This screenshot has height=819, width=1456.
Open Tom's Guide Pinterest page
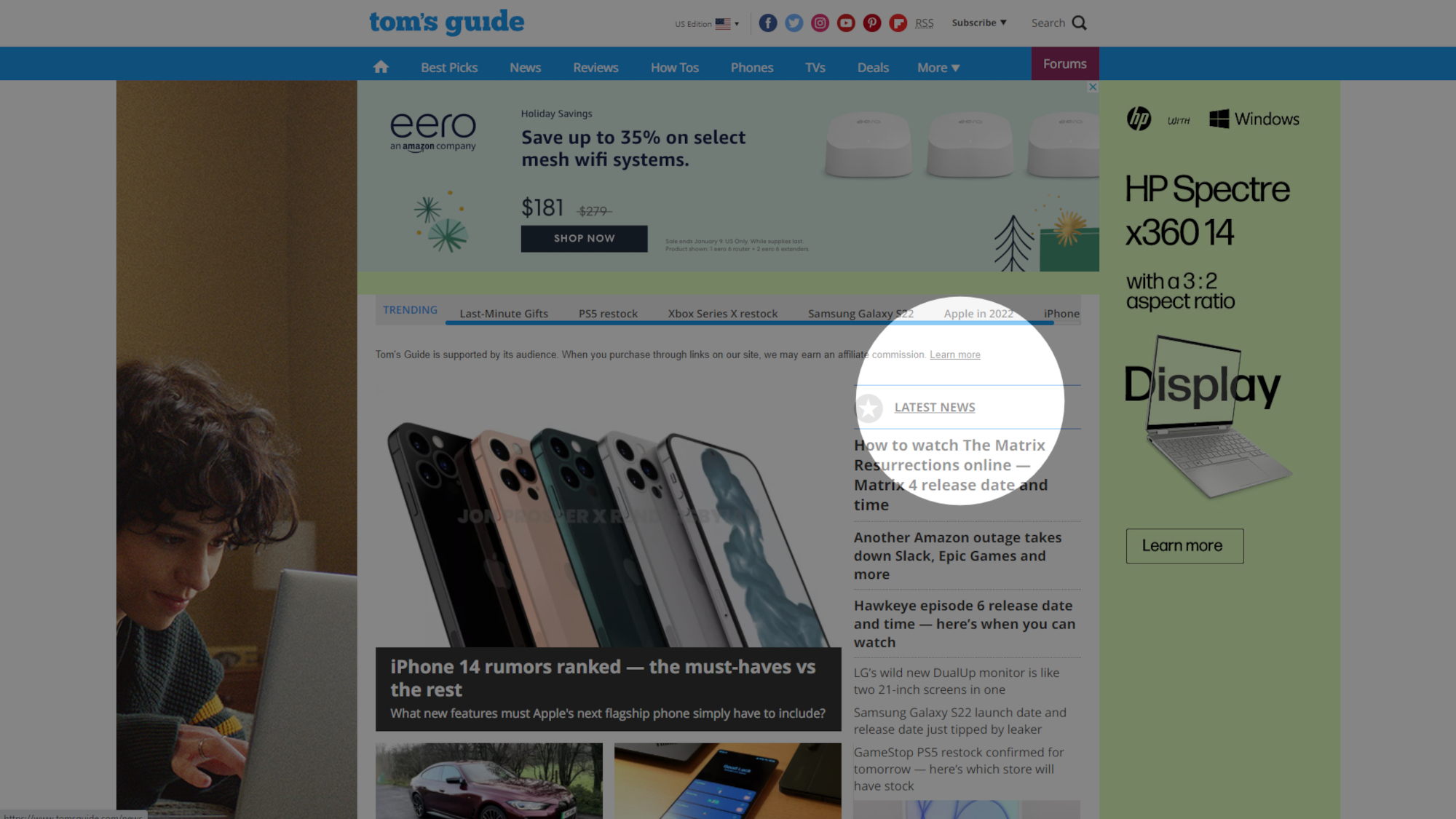click(871, 22)
